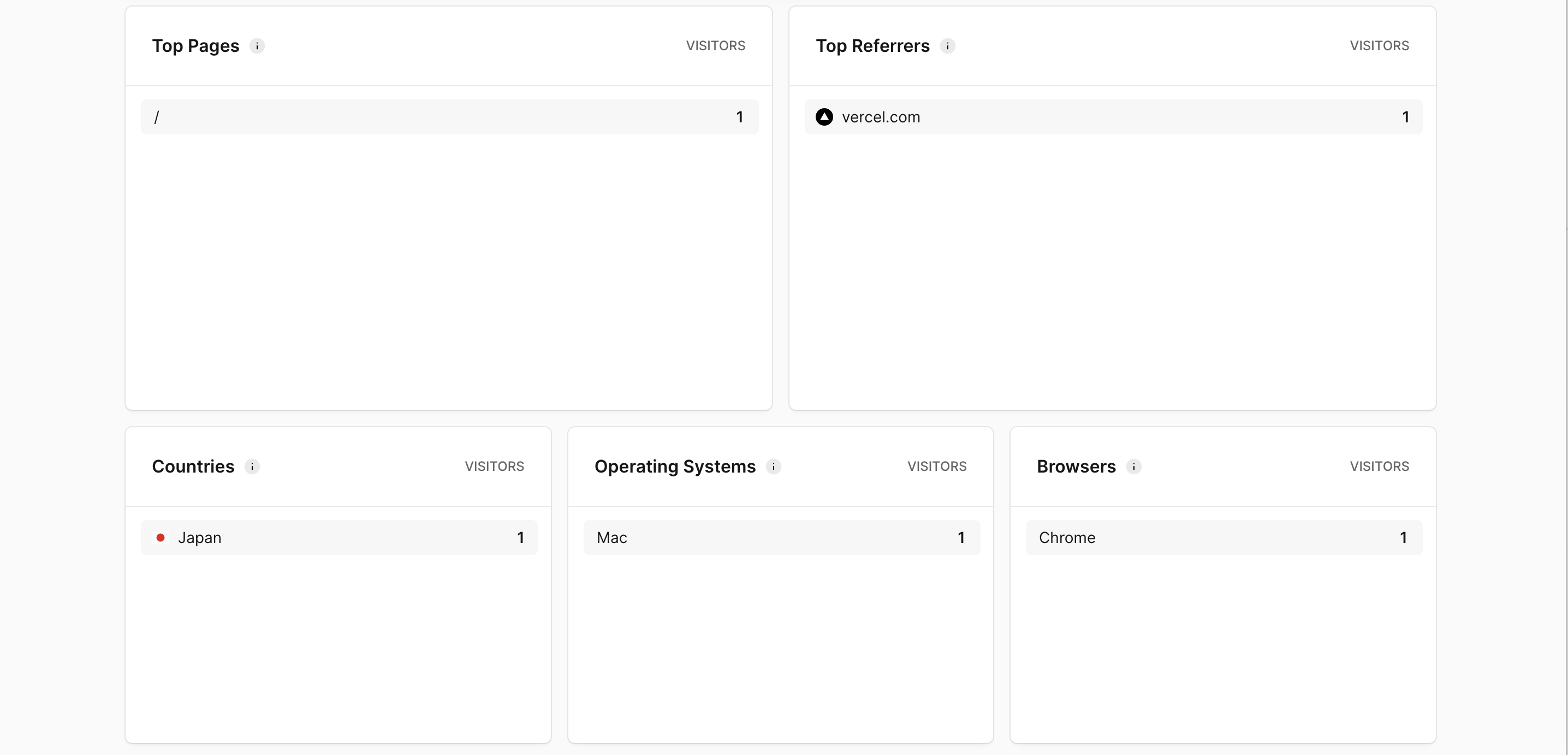
Task: Click info icon next to Browsers
Action: click(x=1133, y=467)
